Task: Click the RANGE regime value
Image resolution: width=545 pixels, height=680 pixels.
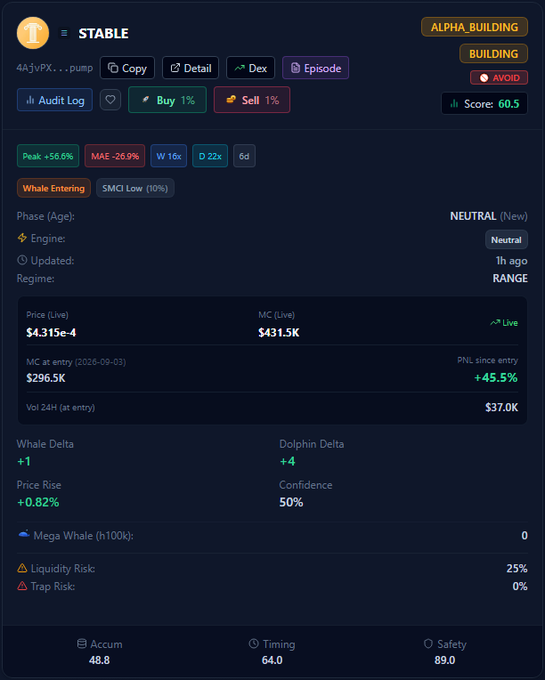Action: tap(510, 278)
